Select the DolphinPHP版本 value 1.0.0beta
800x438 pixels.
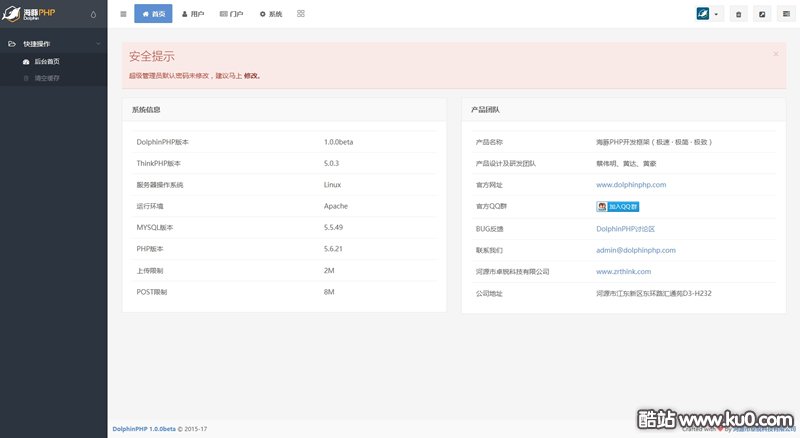[x=338, y=142]
